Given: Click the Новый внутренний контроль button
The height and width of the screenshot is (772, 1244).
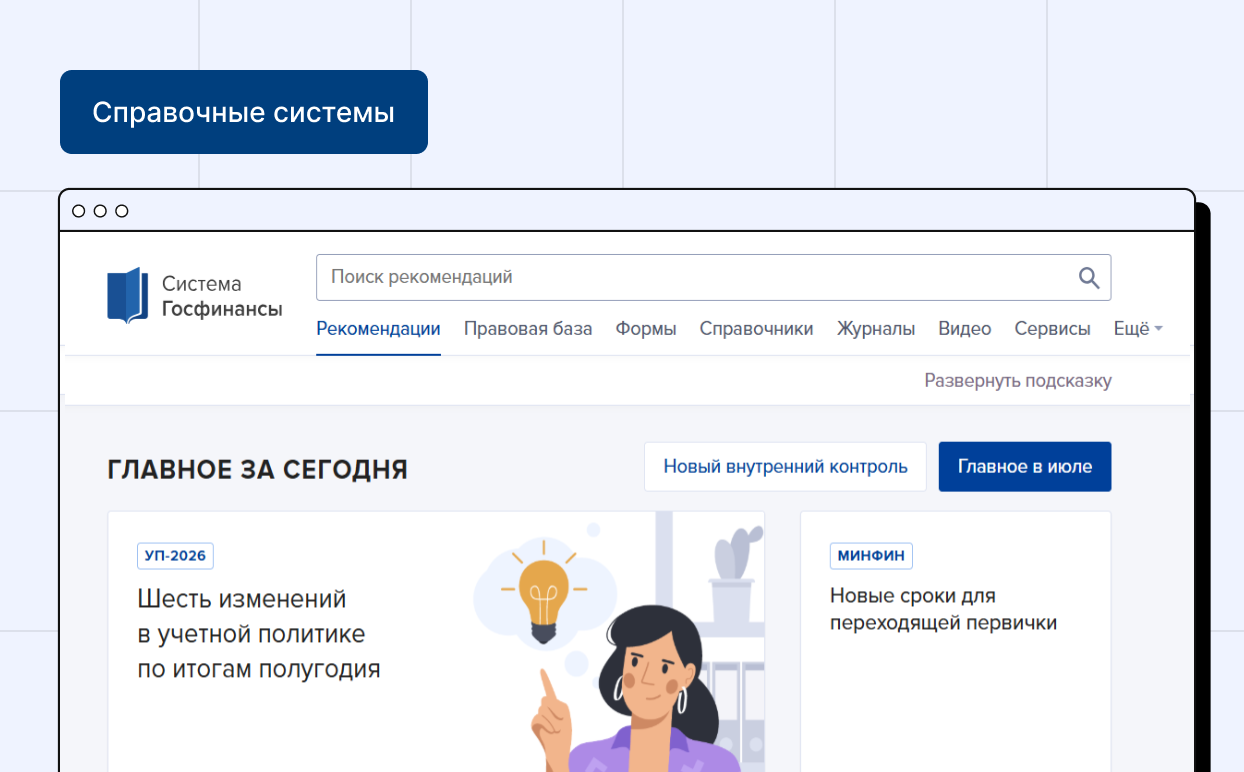Looking at the screenshot, I should [785, 467].
